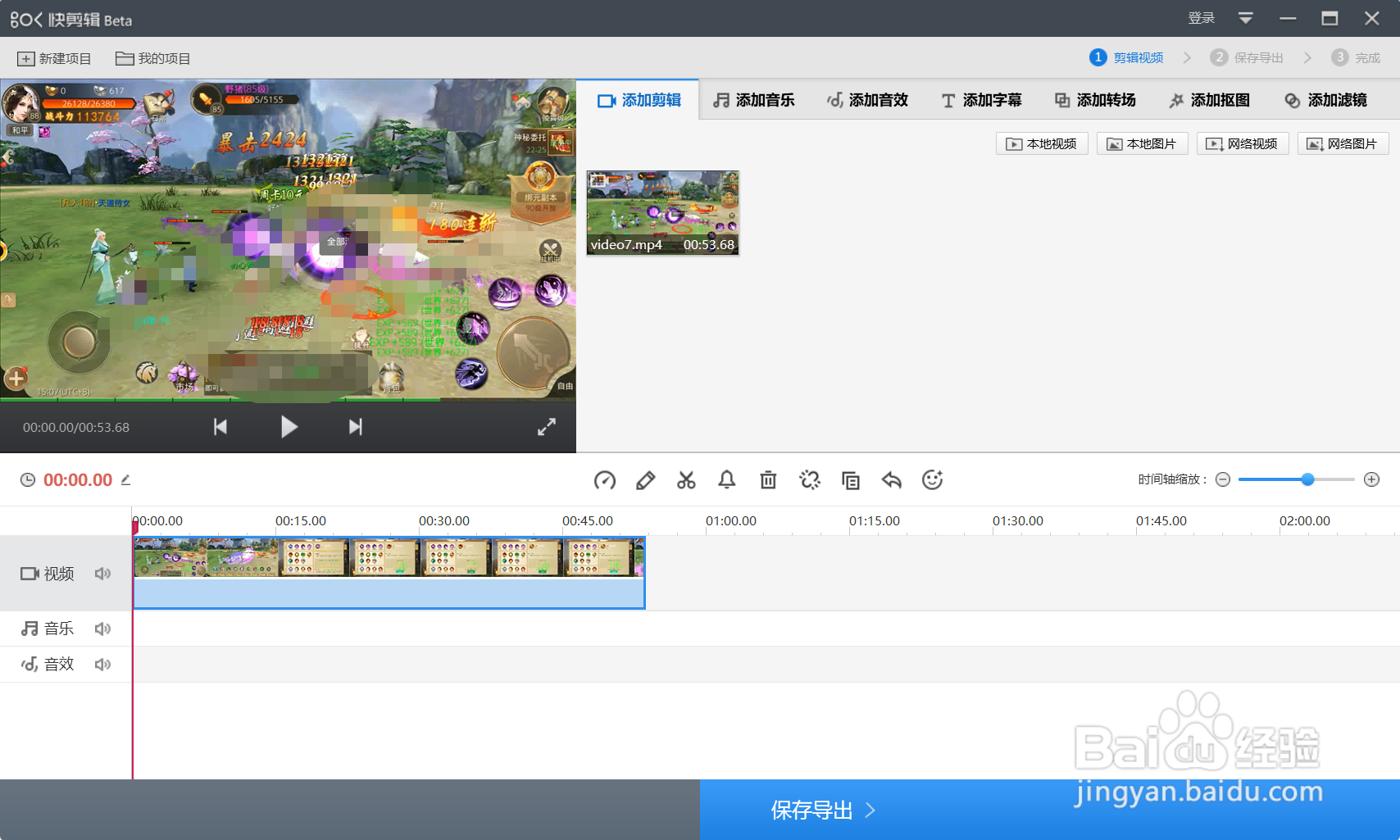The height and width of the screenshot is (840, 1400).
Task: Open the speed adjustment tool
Action: (x=605, y=480)
